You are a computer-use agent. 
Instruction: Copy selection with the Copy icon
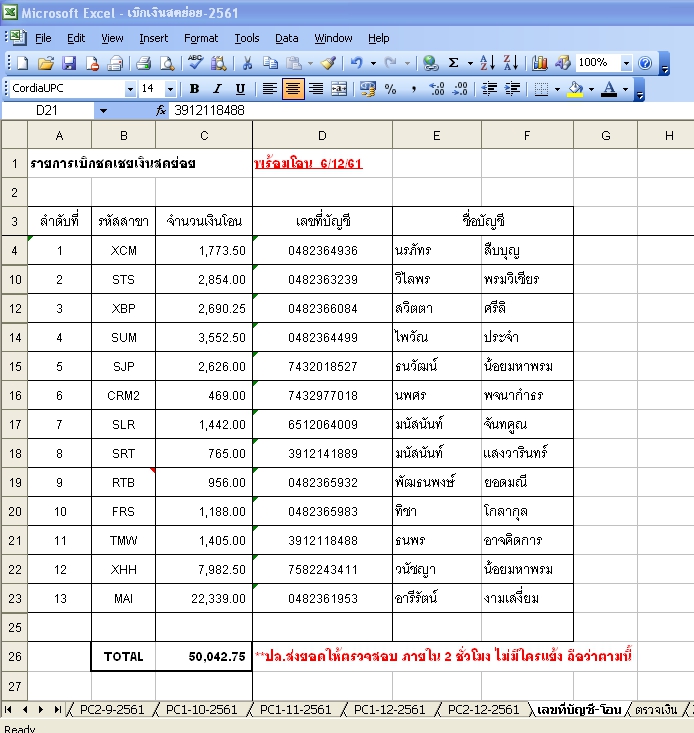[270, 63]
